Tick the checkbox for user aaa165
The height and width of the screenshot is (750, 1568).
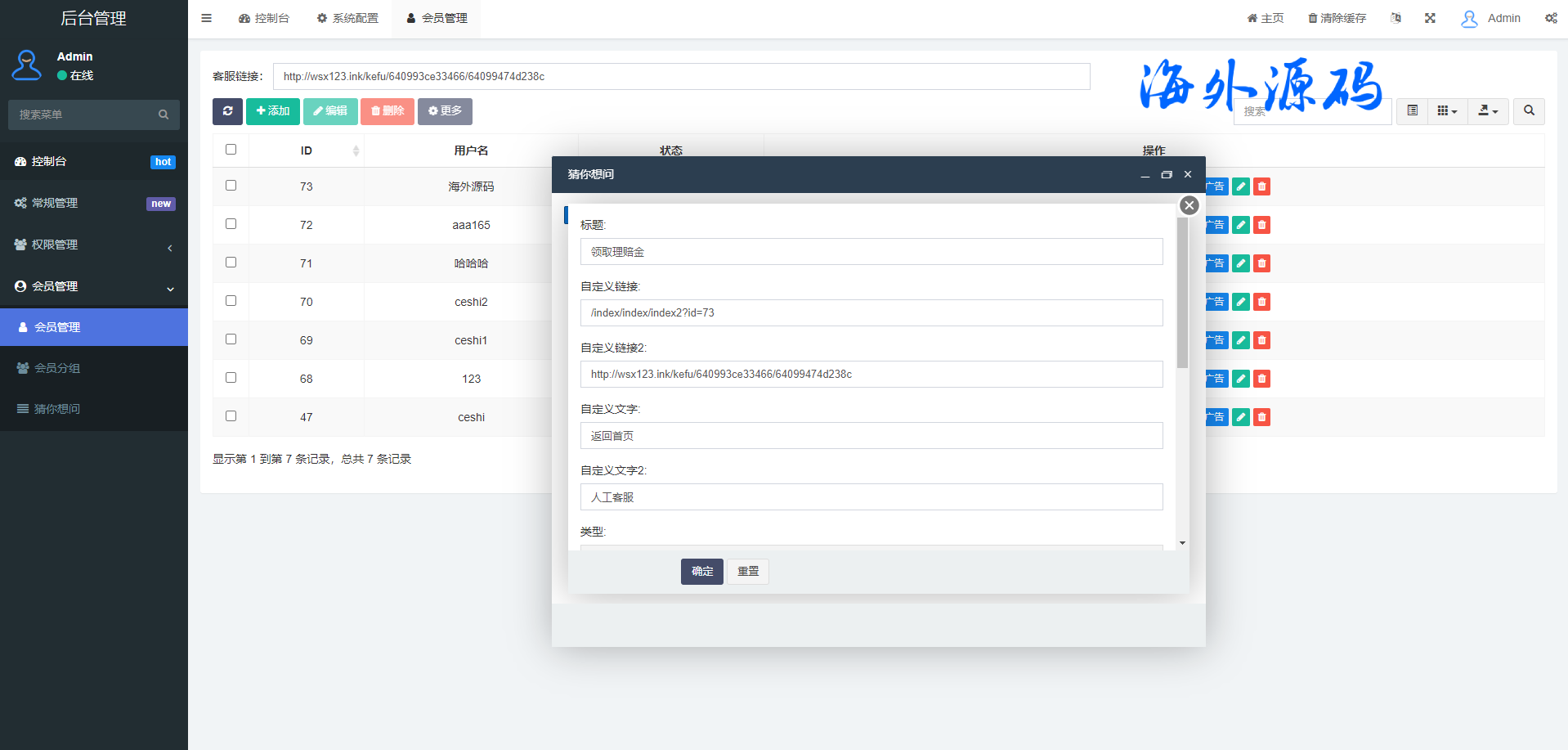point(231,224)
